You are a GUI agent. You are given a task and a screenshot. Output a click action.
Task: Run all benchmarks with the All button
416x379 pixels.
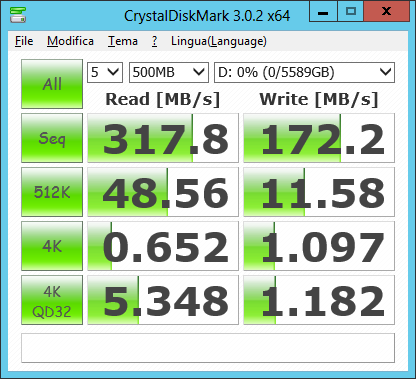(x=52, y=84)
